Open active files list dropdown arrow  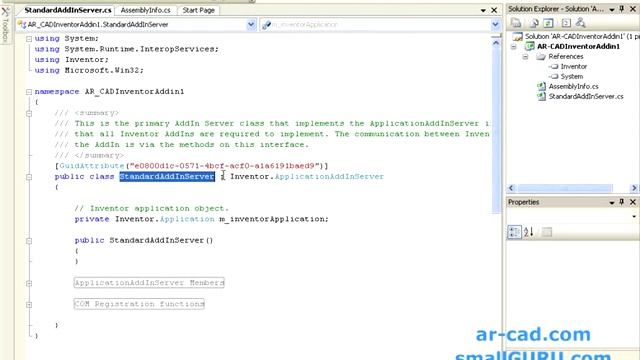pos(483,10)
